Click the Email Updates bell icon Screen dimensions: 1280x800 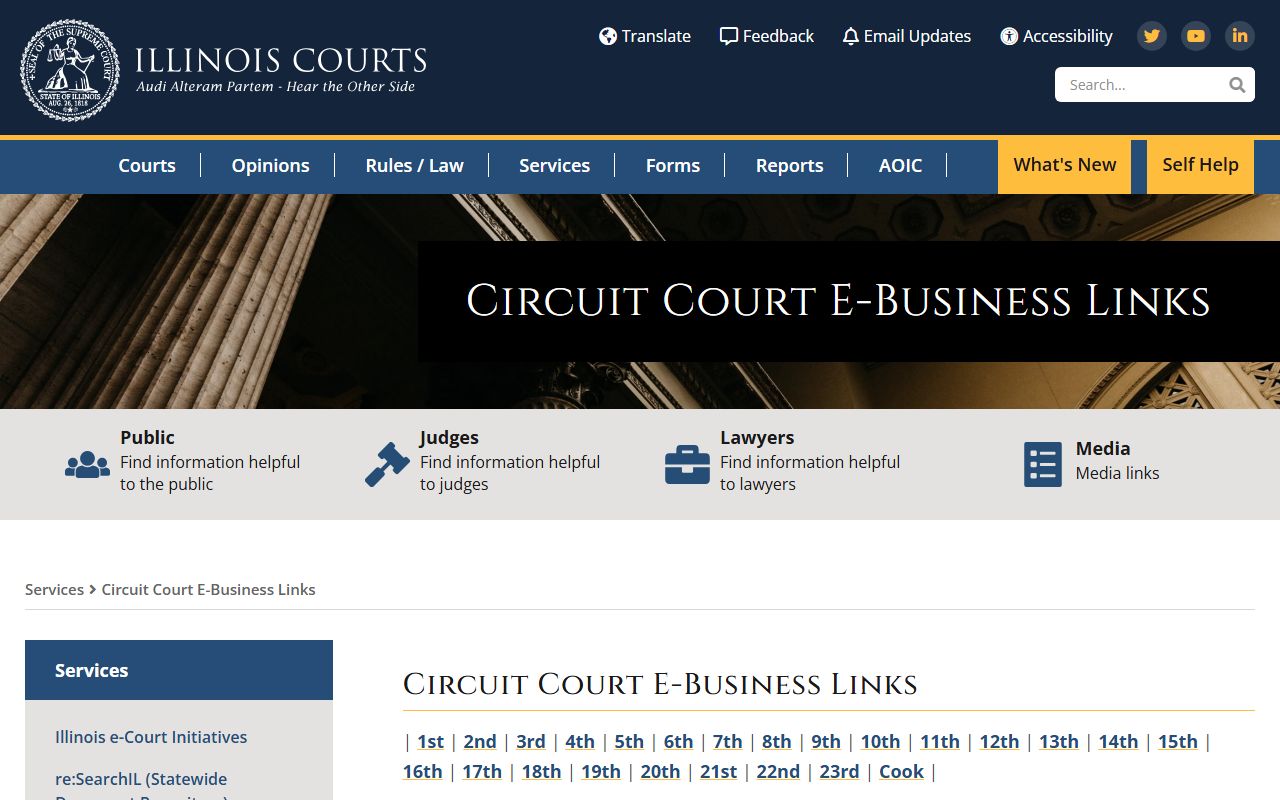pos(851,37)
